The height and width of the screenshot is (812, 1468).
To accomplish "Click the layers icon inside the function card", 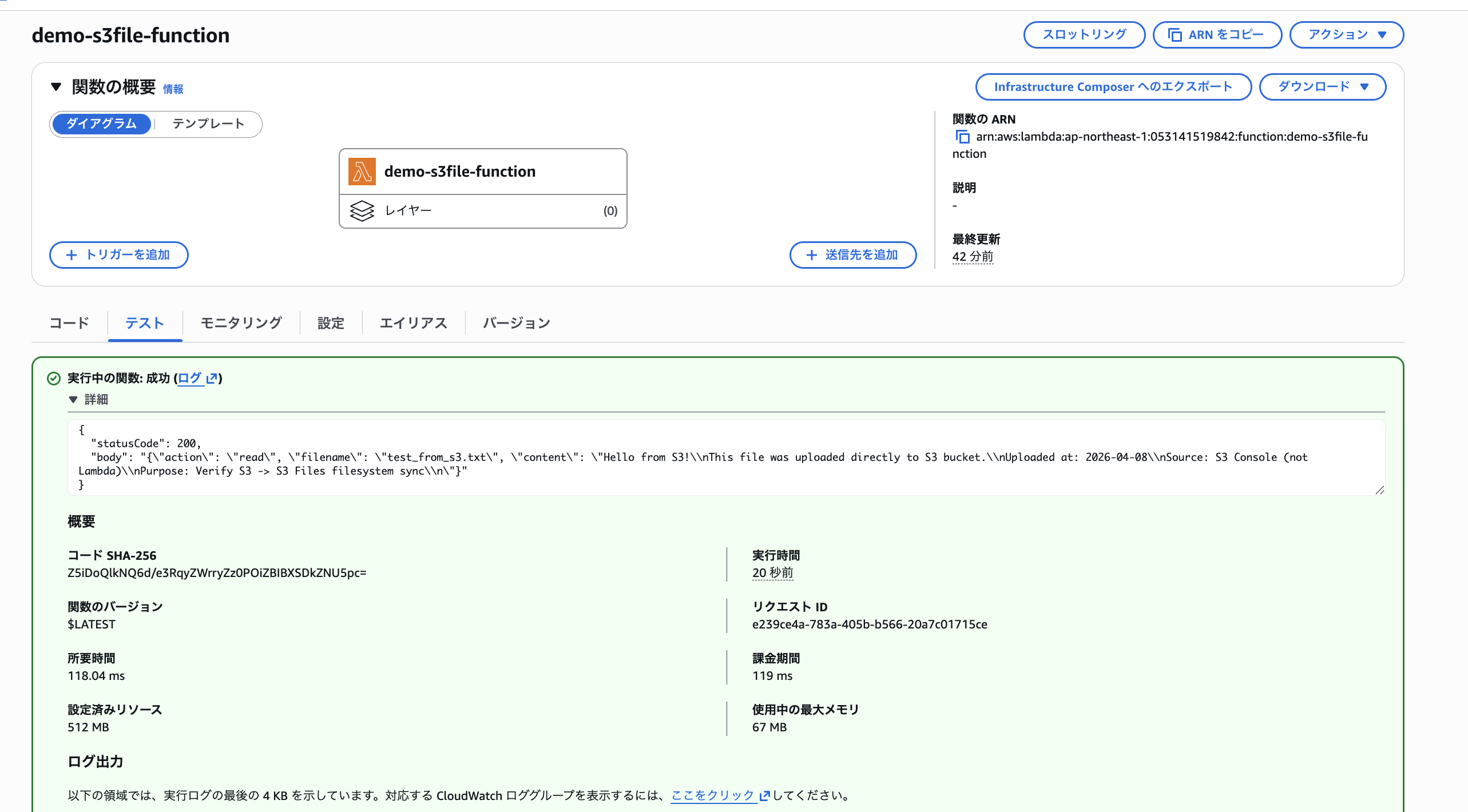I will pos(362,210).
